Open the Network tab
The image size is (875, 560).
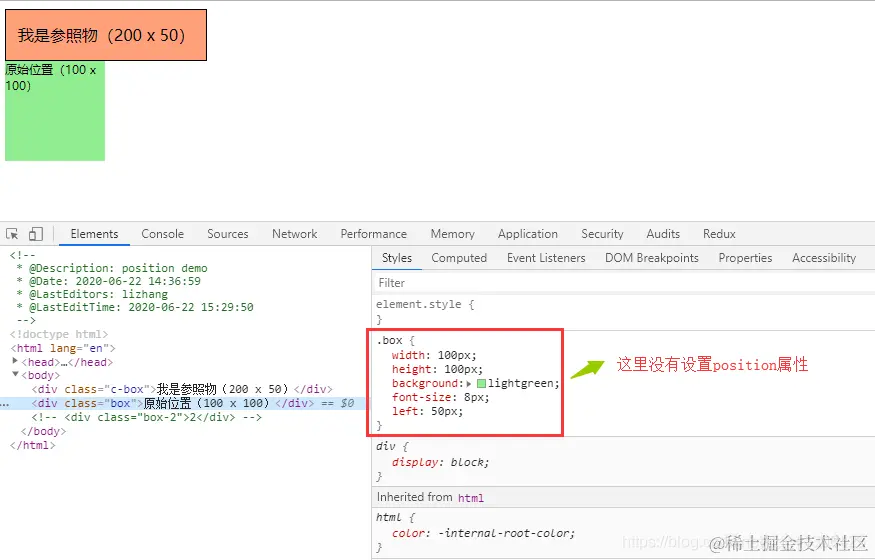pyautogui.click(x=295, y=234)
